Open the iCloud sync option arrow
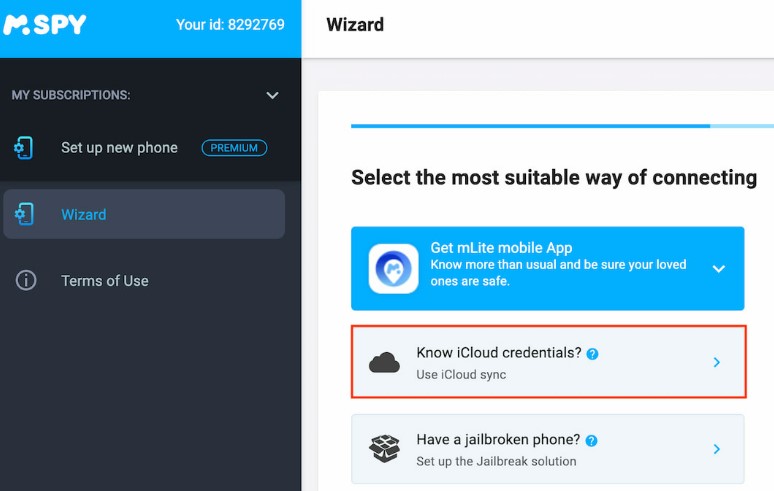 tap(717, 362)
